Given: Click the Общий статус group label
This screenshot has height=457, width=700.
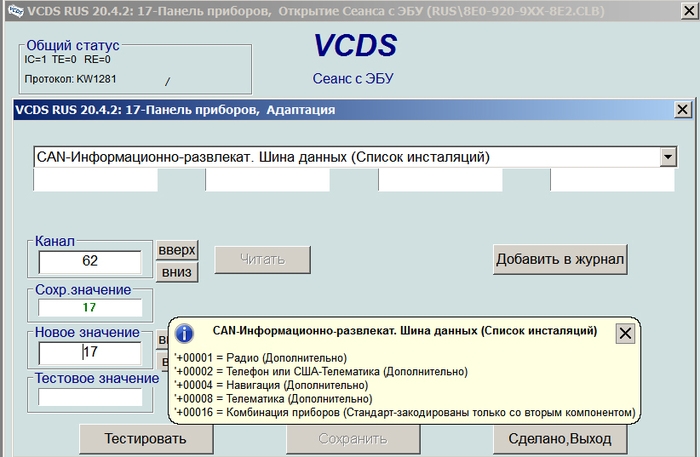Looking at the screenshot, I should 73,45.
